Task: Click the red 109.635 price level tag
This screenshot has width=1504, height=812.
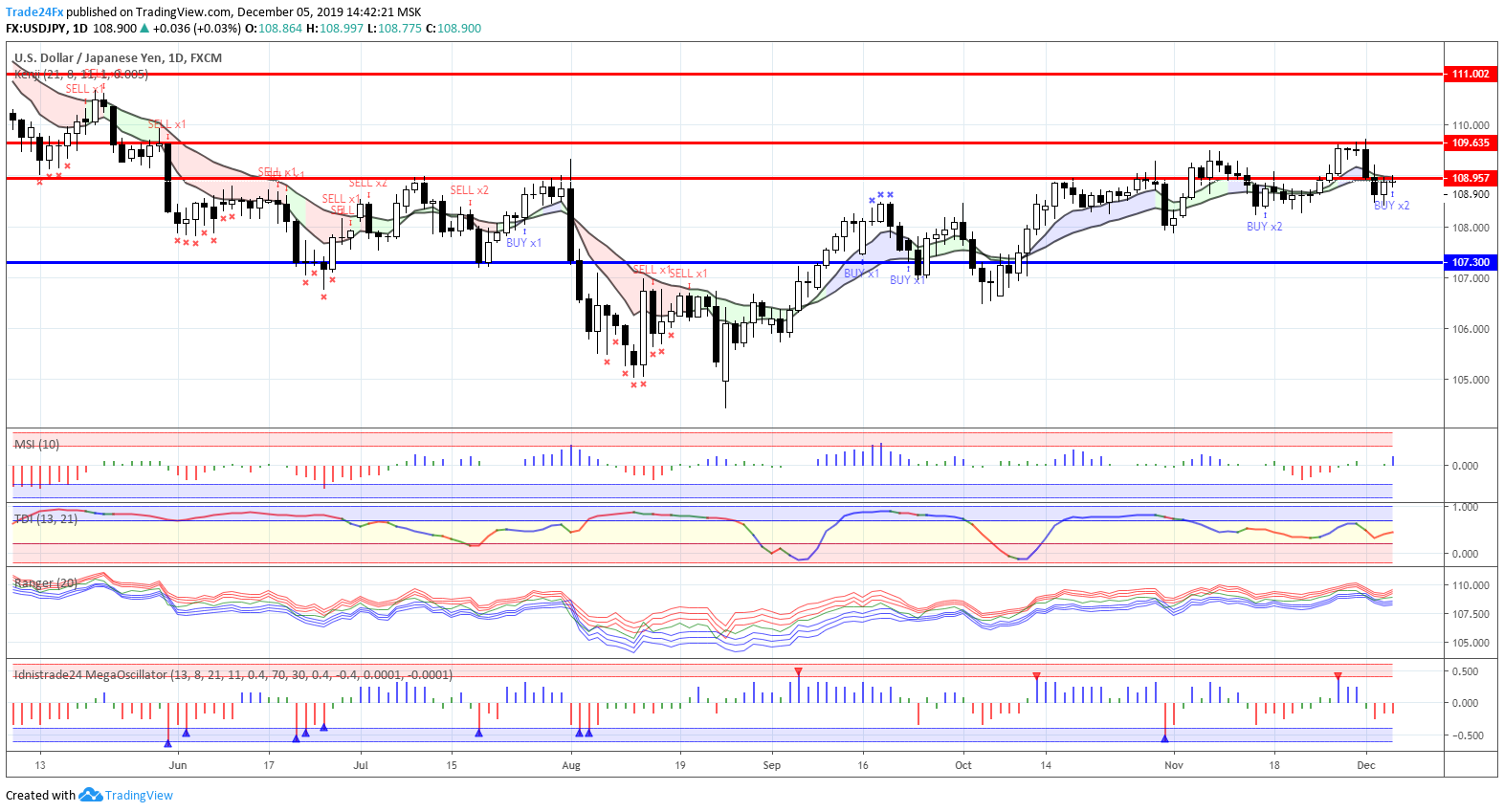Action: click(x=1471, y=143)
